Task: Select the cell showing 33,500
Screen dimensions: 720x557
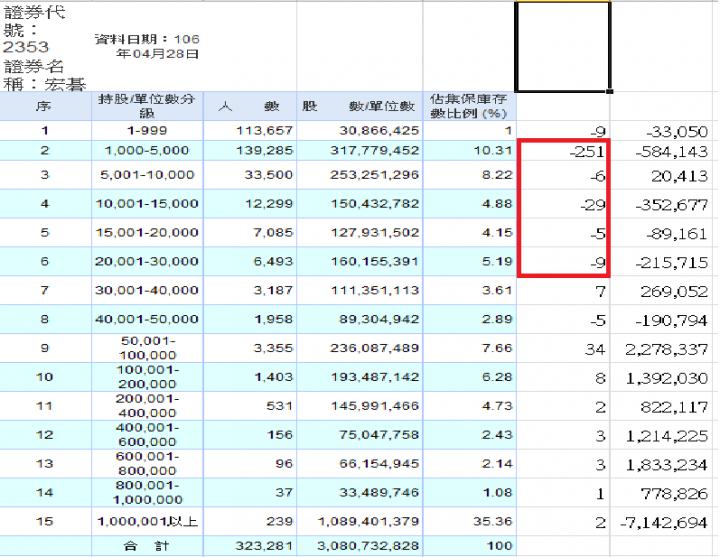Action: point(250,175)
